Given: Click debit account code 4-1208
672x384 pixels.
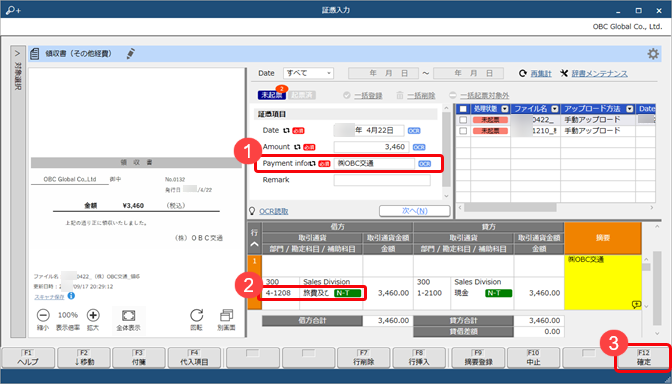Looking at the screenshot, I should pyautogui.click(x=278, y=293).
